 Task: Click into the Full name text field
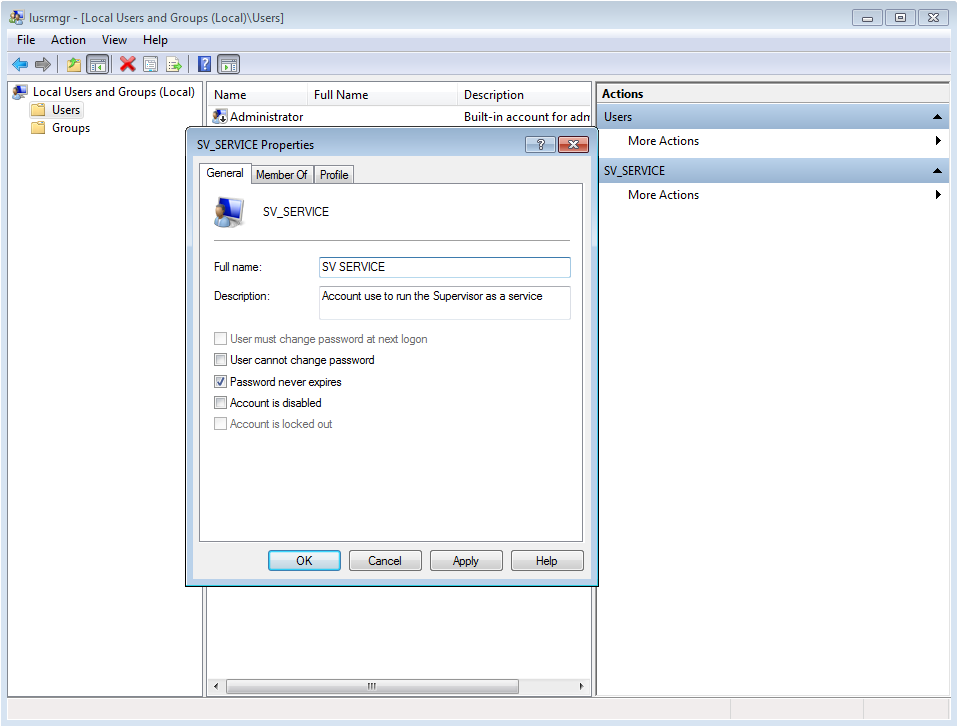point(444,267)
